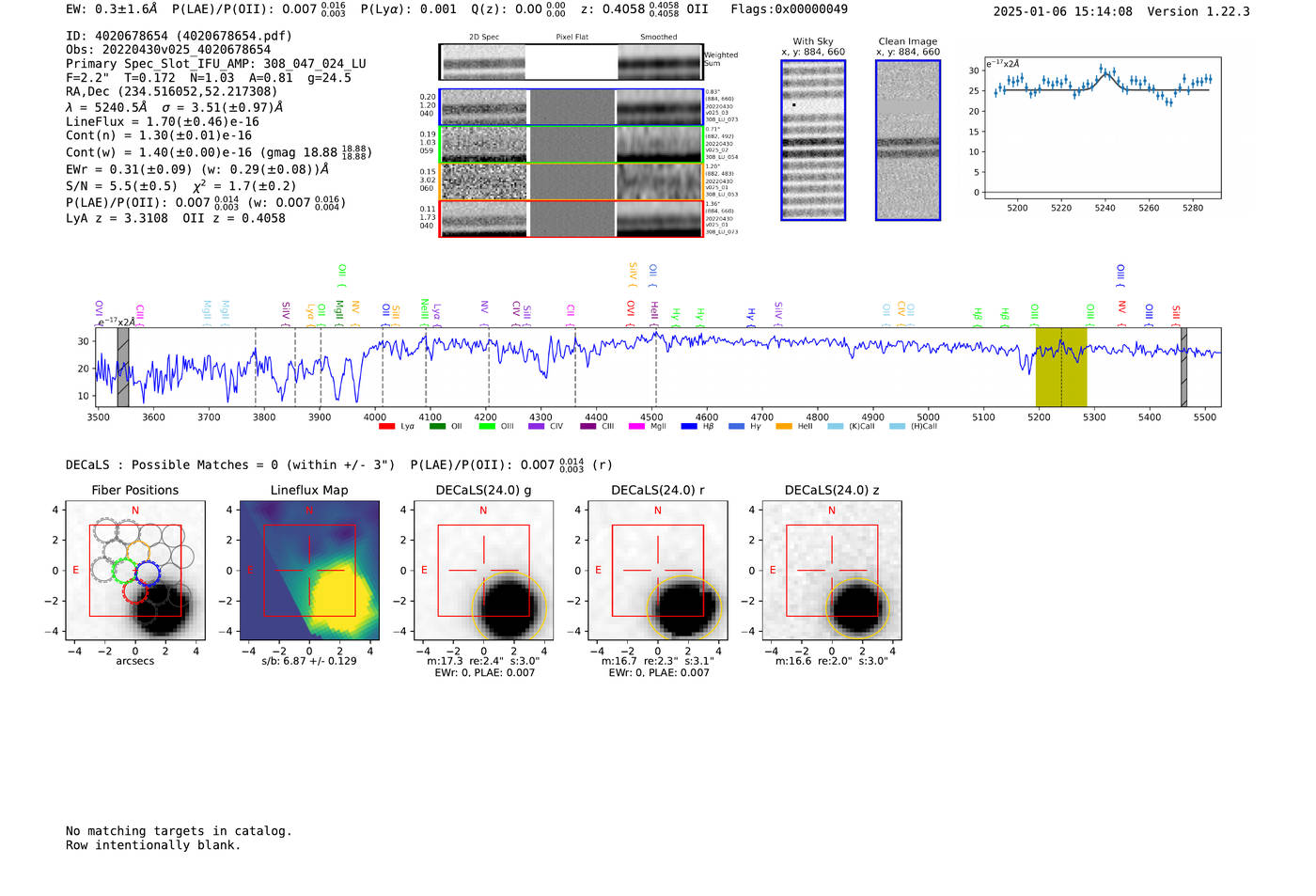Pick the blue Hβ legend swatch
The image size is (1316, 896).
point(689,427)
